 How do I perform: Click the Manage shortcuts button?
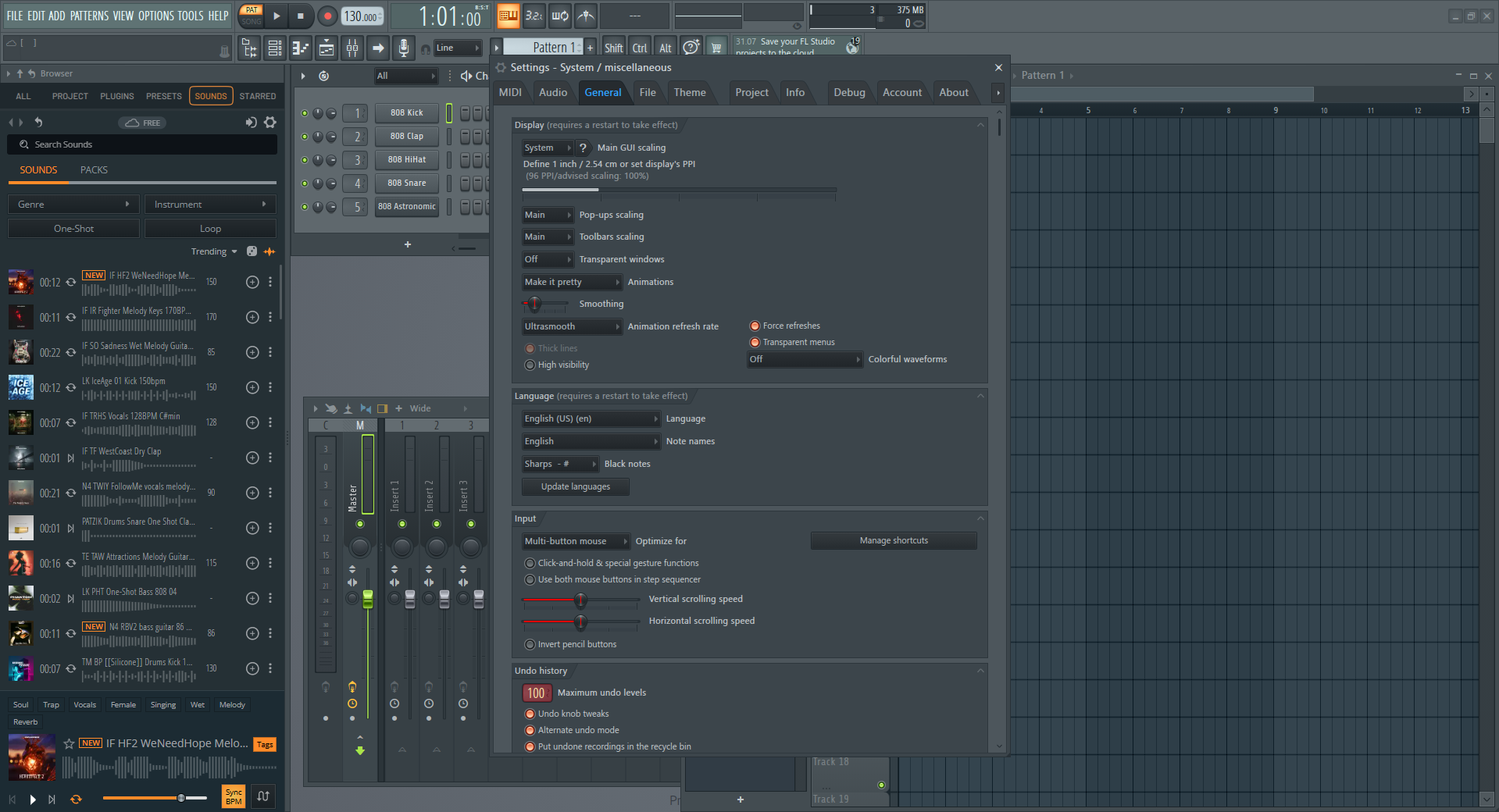(x=894, y=540)
